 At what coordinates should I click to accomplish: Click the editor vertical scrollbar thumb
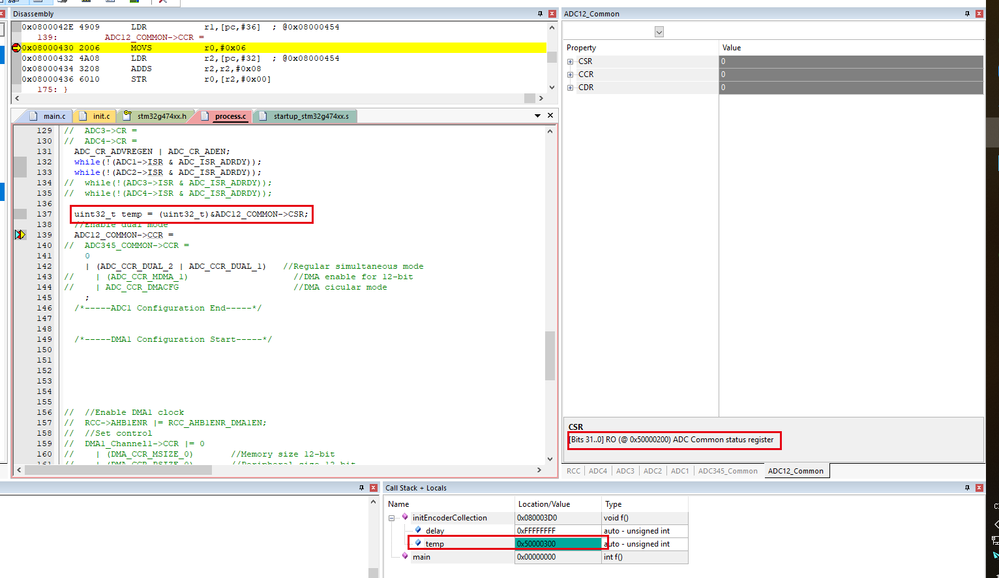[550, 355]
